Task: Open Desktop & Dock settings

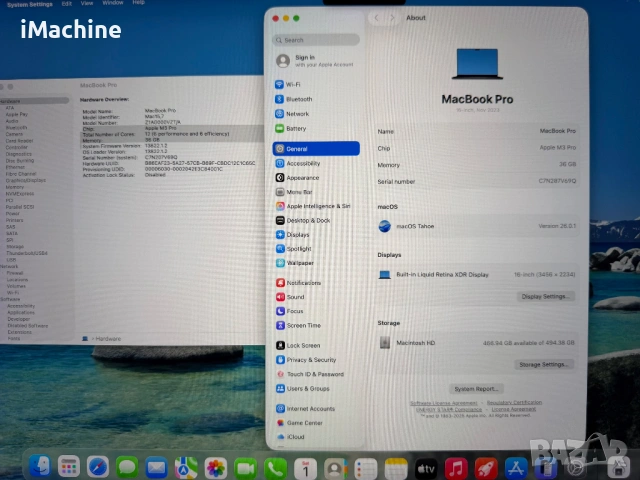Action: (303, 220)
